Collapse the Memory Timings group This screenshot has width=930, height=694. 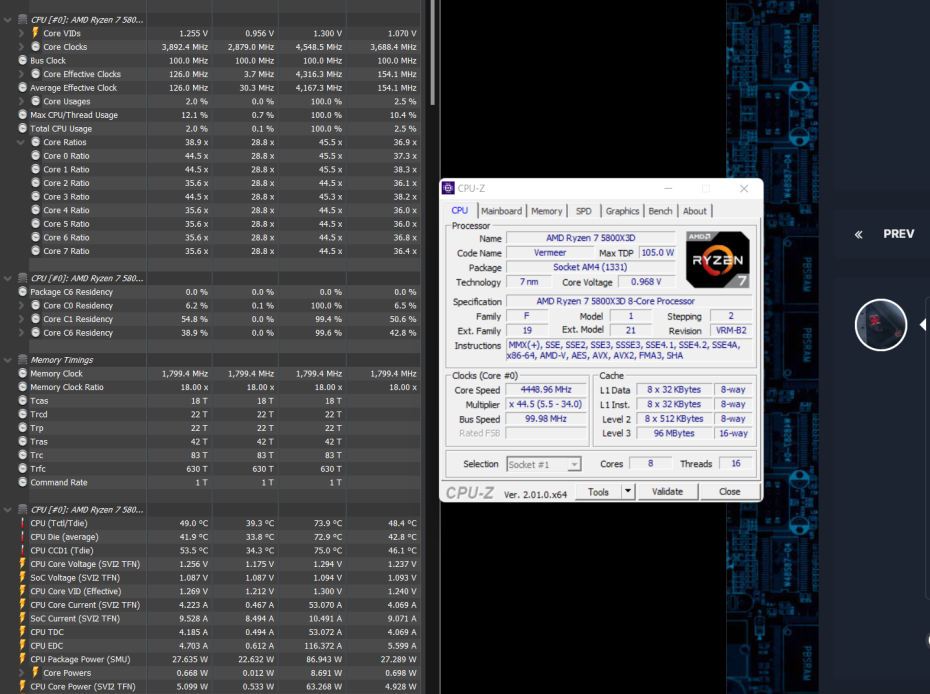pos(8,360)
